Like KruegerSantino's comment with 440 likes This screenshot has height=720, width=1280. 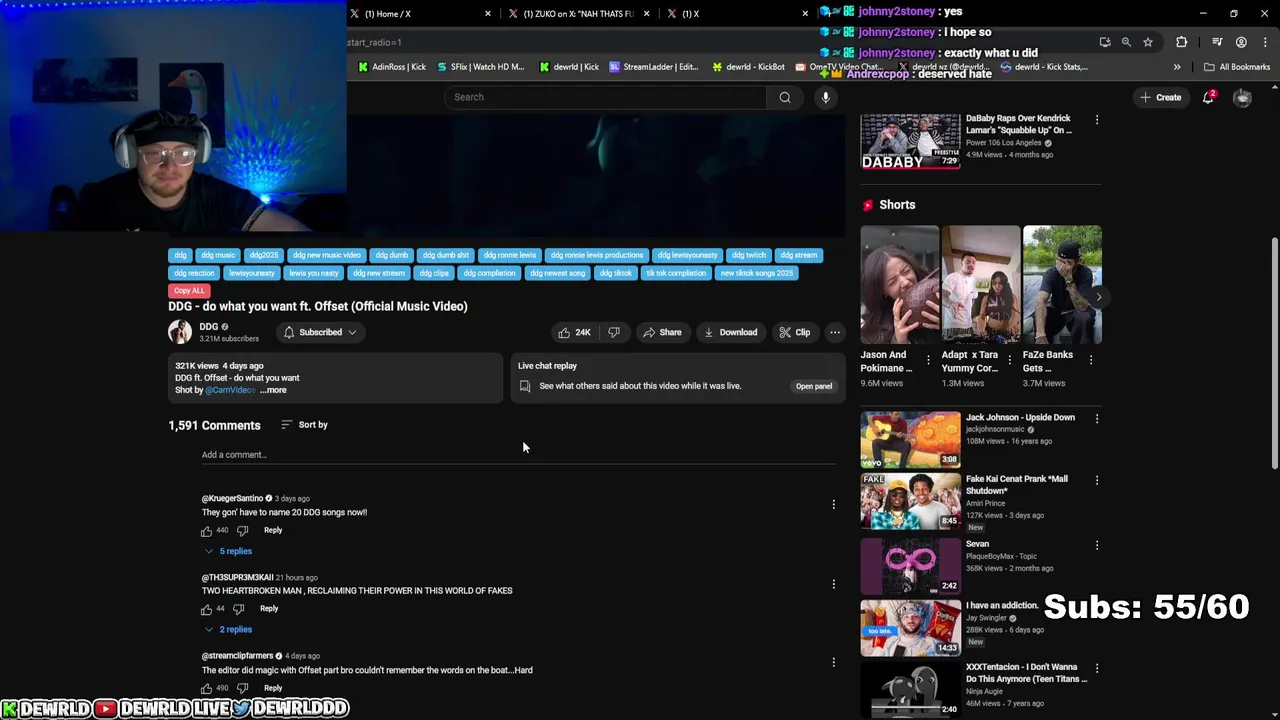207,531
